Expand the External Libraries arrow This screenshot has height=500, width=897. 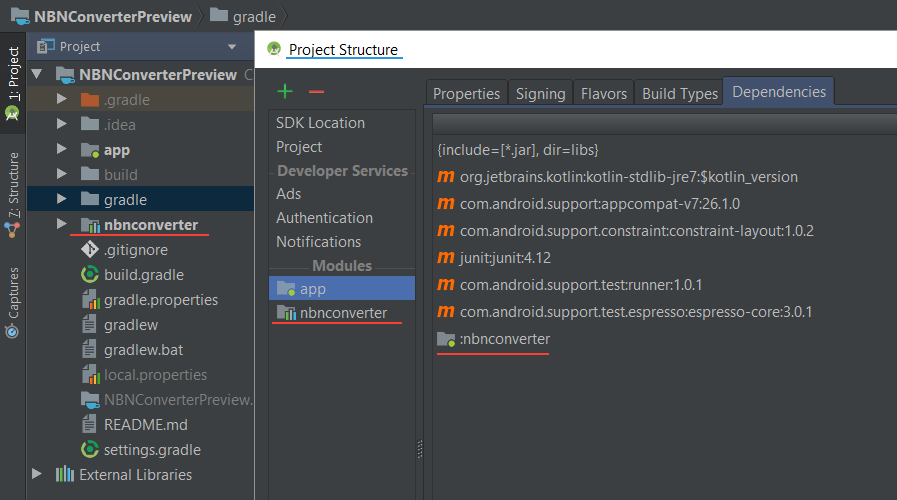coord(37,474)
